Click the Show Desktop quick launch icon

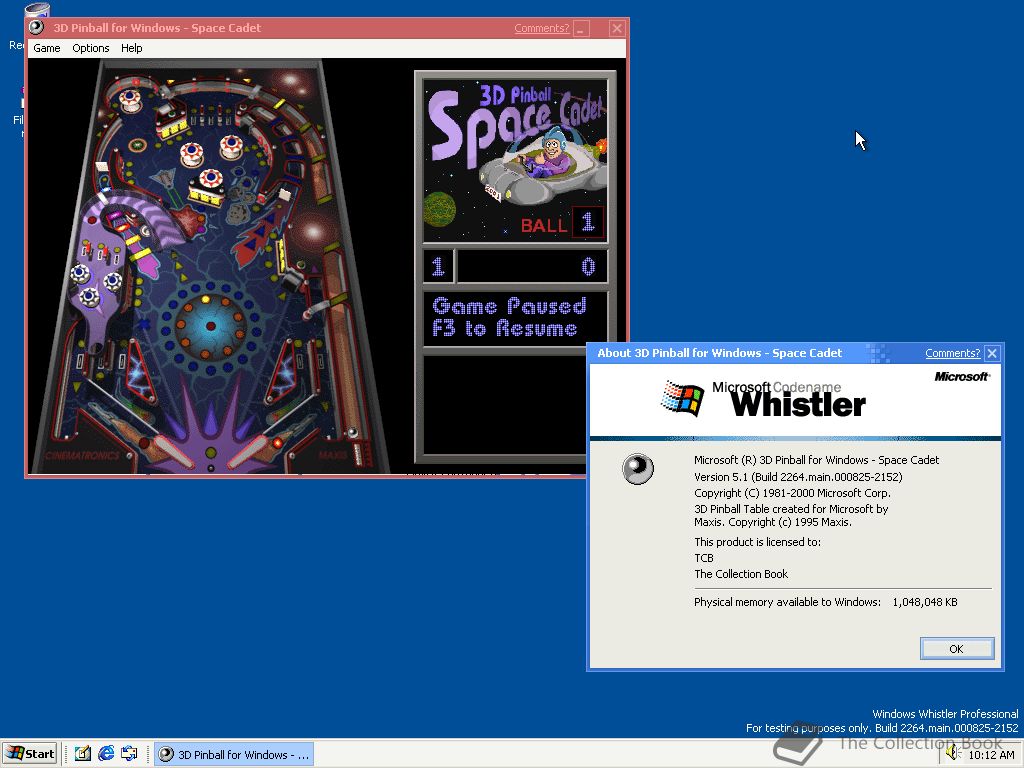click(x=82, y=754)
